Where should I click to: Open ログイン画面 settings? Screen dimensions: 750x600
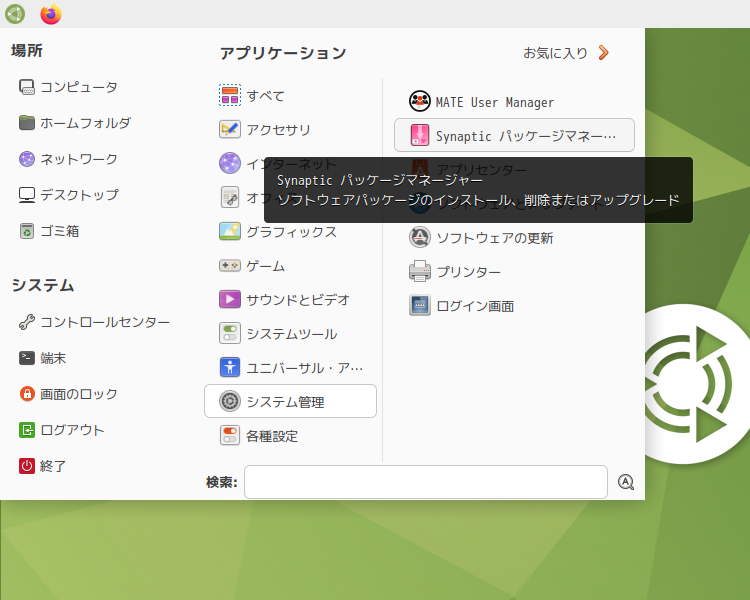514,306
